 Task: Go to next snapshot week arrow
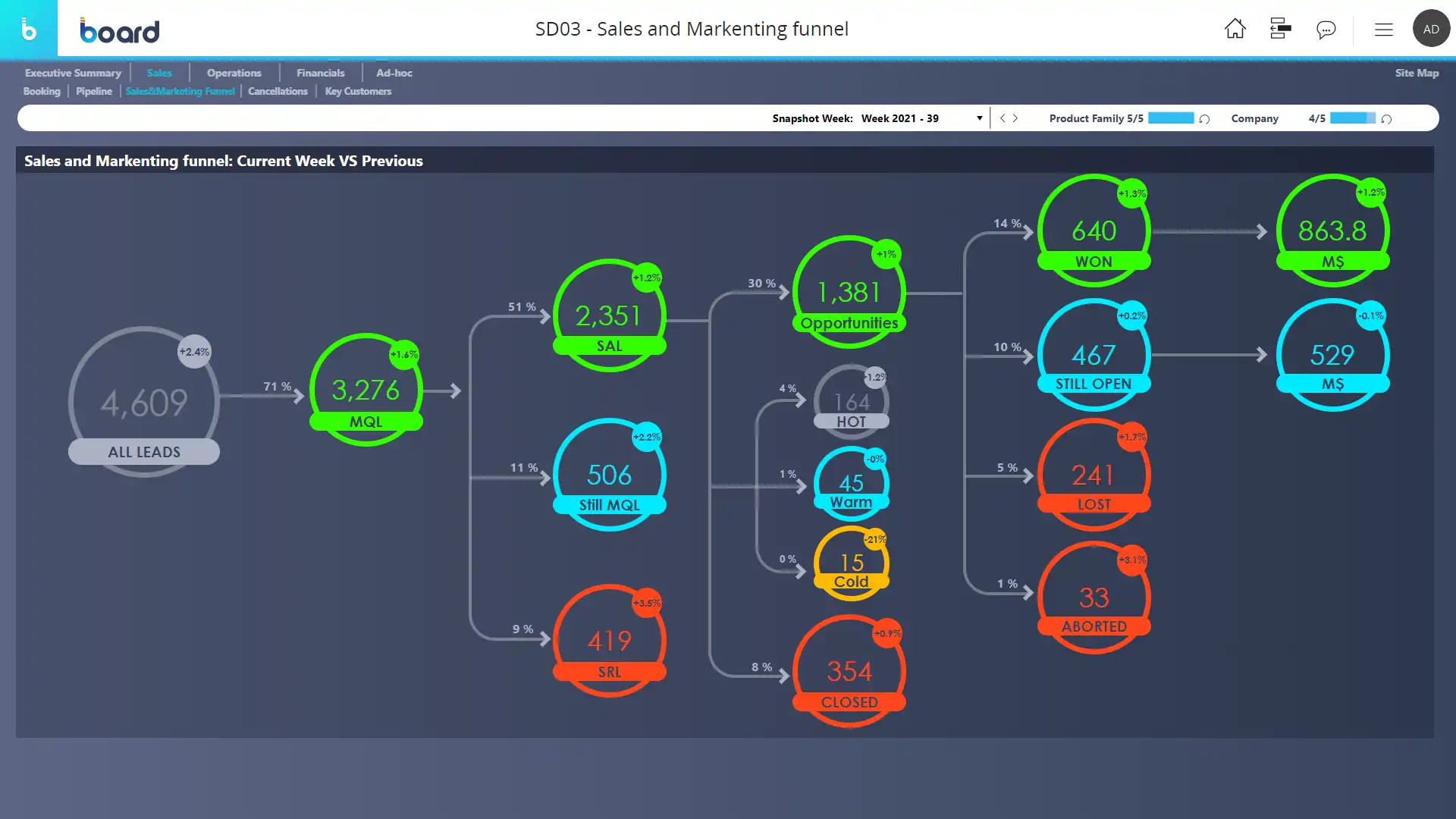coord(1015,118)
